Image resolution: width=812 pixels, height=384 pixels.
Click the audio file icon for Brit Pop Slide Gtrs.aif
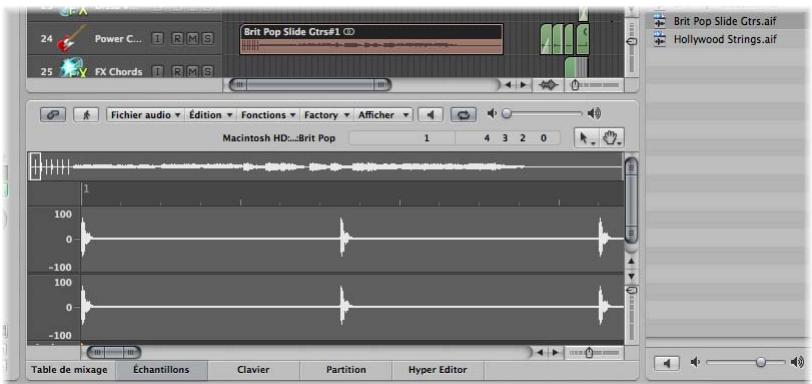[659, 21]
